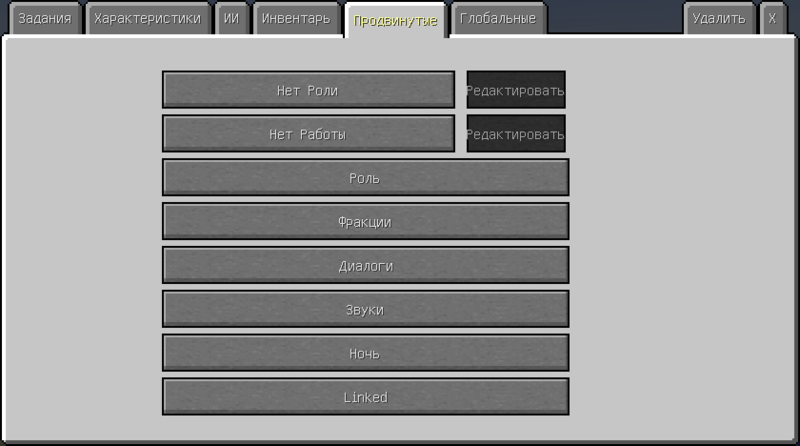Select the ИИ tab

click(231, 19)
